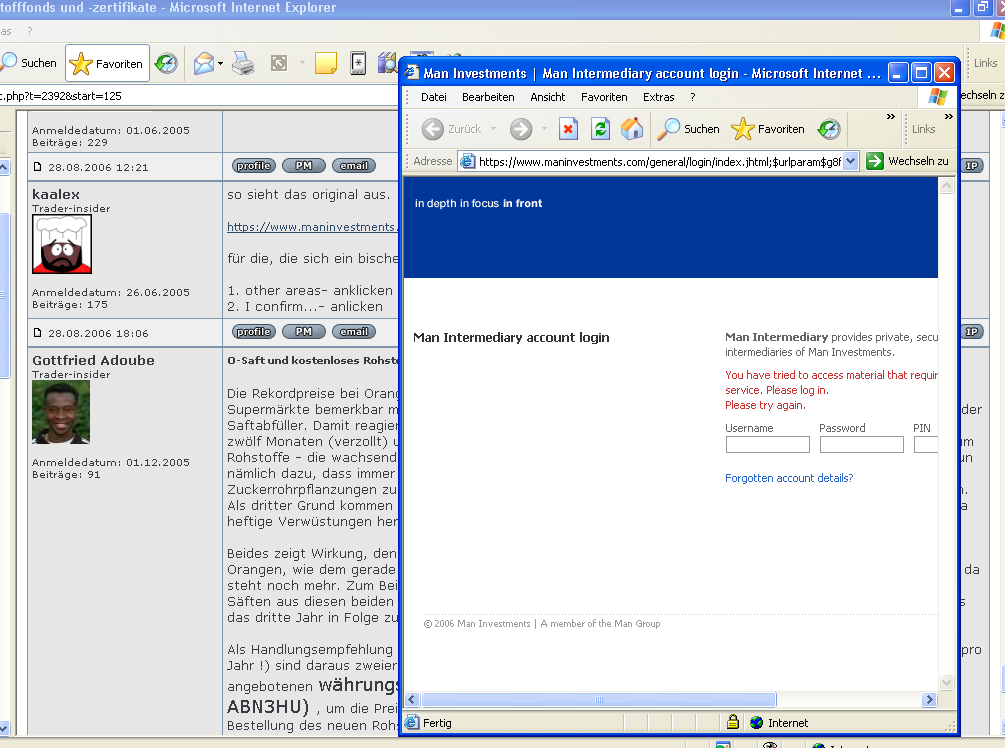
Task: Click the post icon beside 28.08.2006 18:06
Action: coord(38,333)
